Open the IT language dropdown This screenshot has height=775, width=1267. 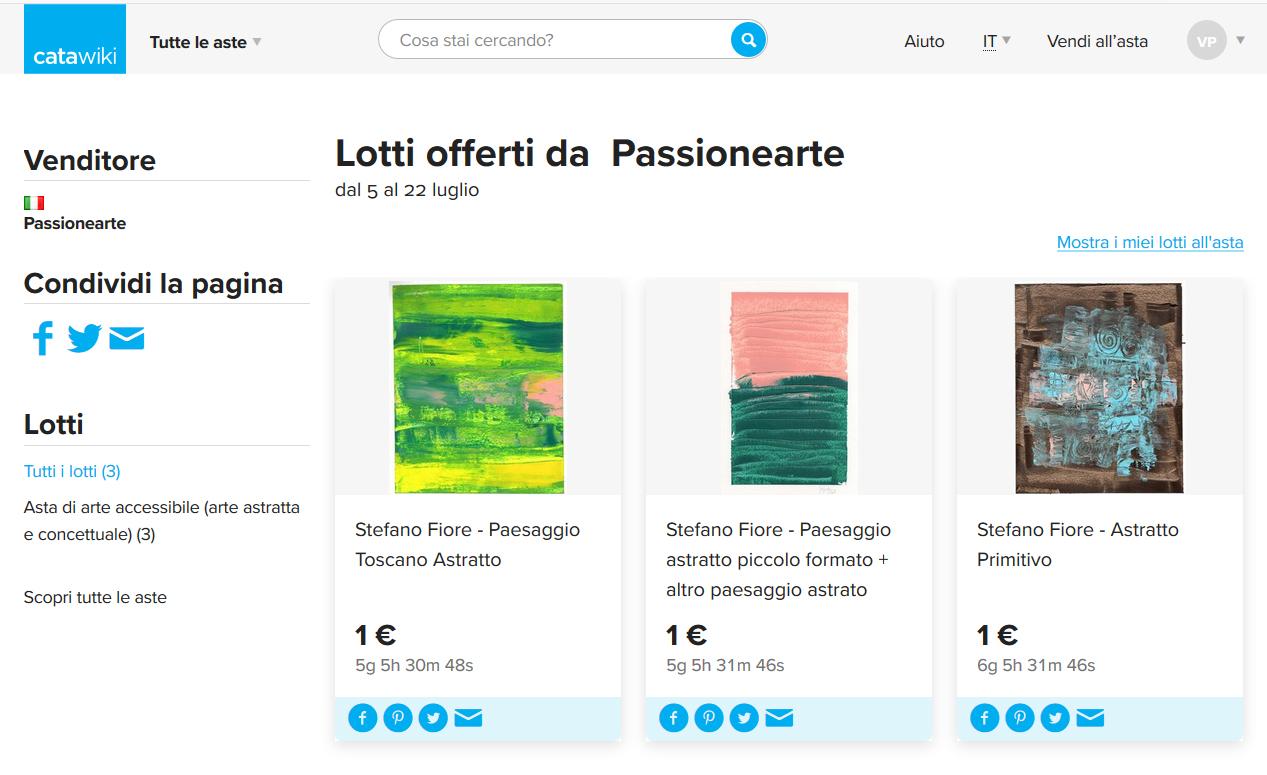coord(994,41)
